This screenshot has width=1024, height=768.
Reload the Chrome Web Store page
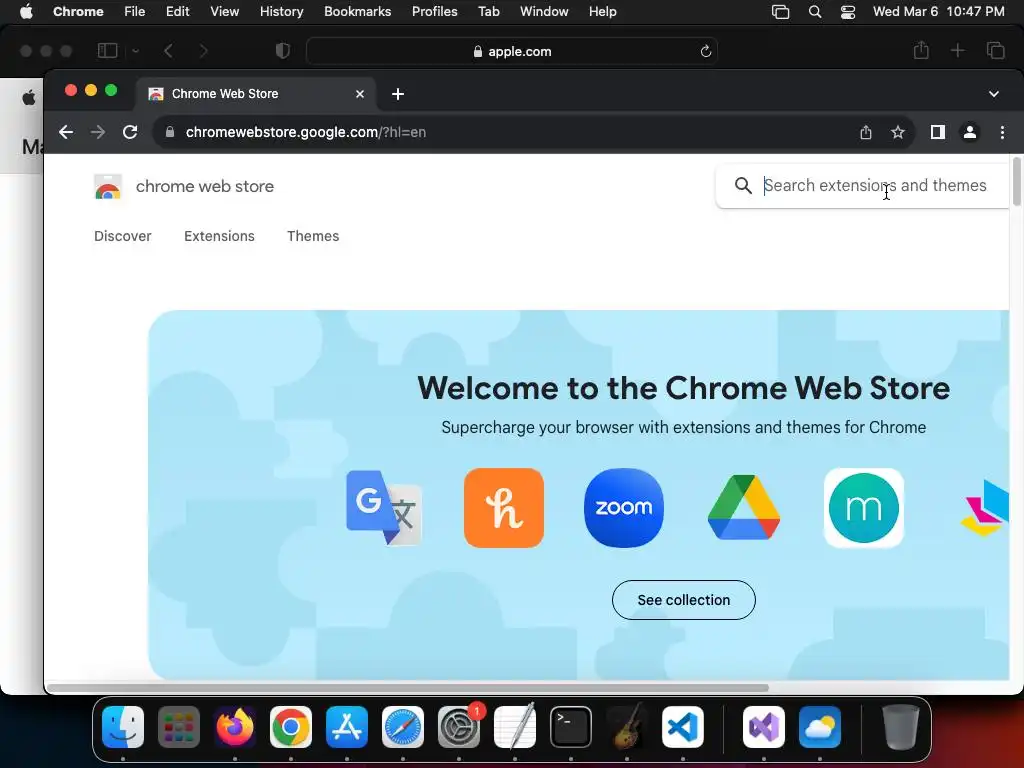[x=130, y=133]
